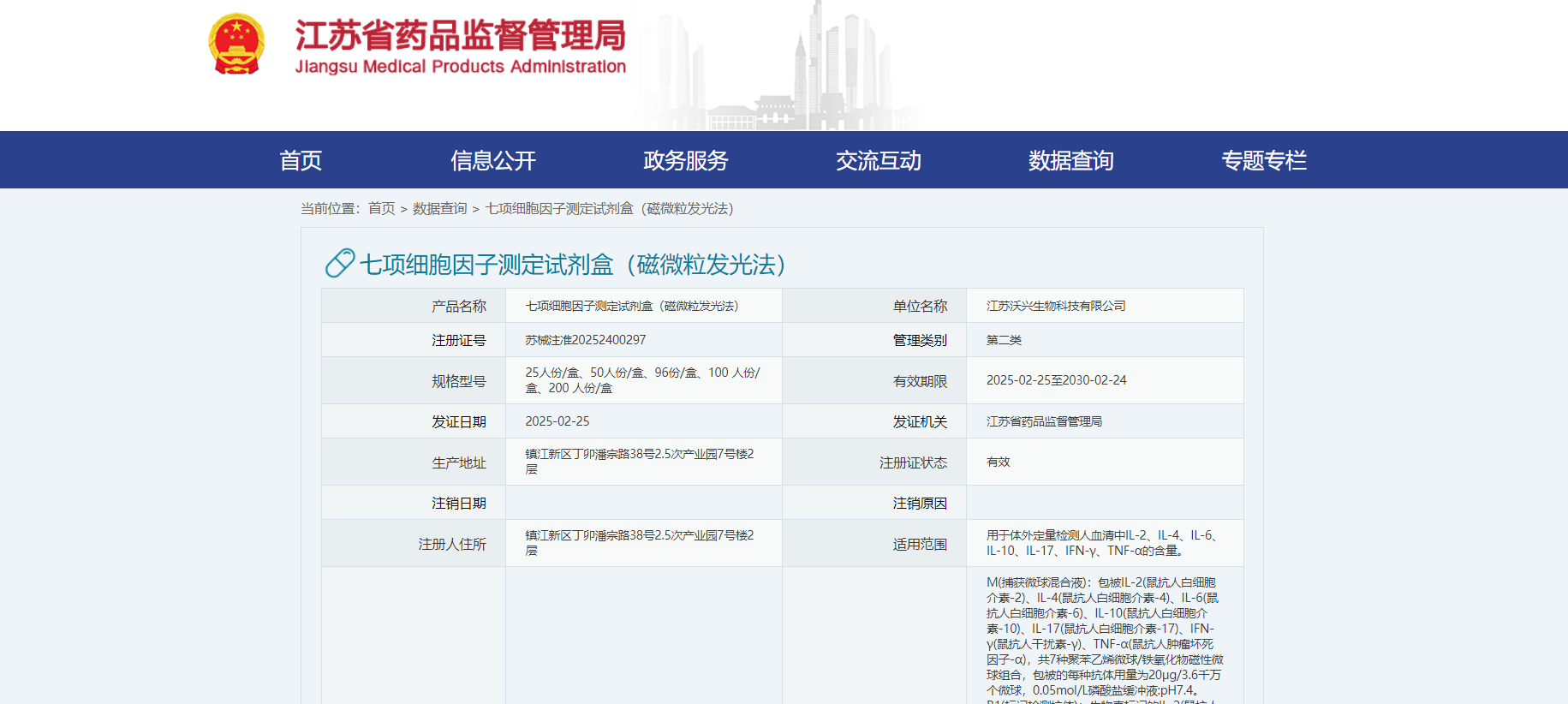
Task: Select registration number 苏械注准20252400297
Action: (x=586, y=340)
